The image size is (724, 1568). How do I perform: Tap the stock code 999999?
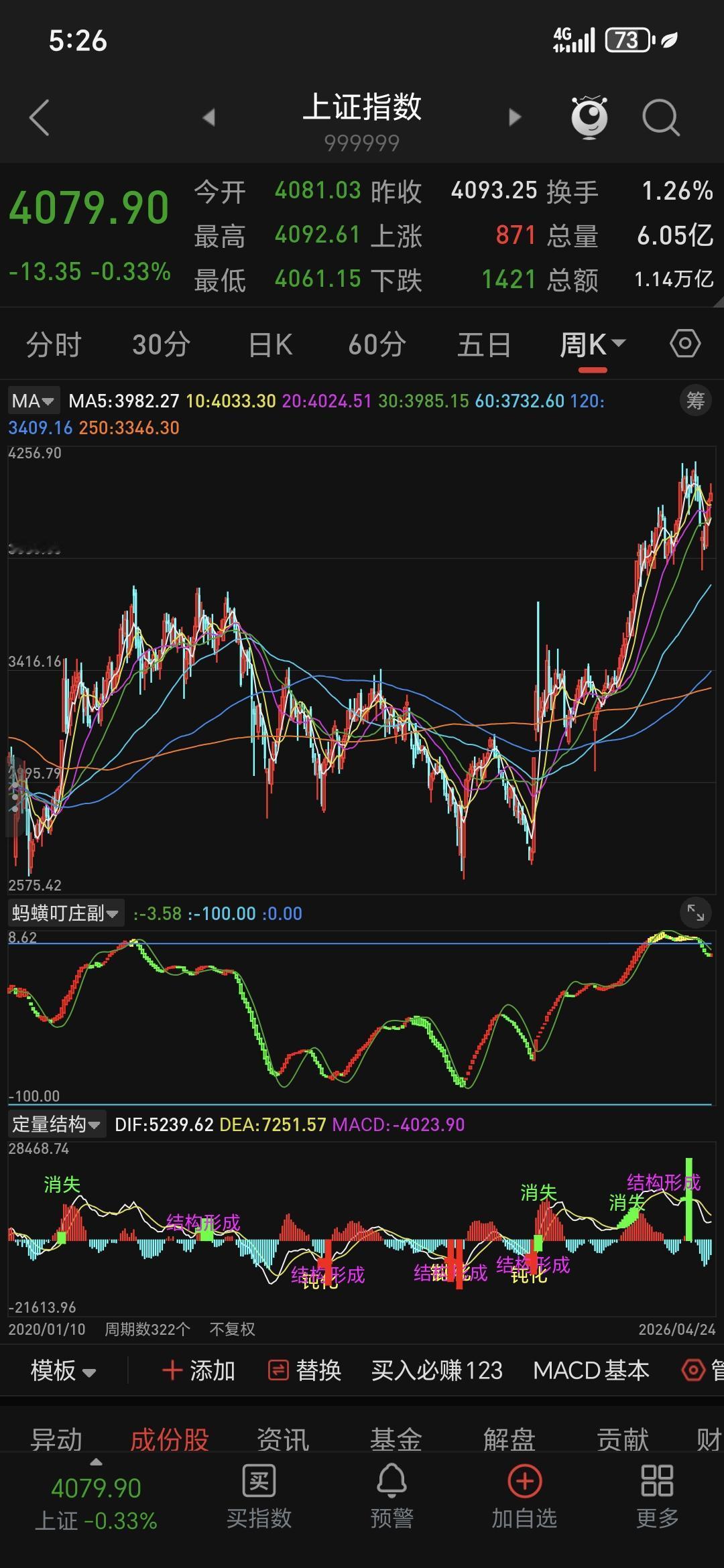point(362,143)
